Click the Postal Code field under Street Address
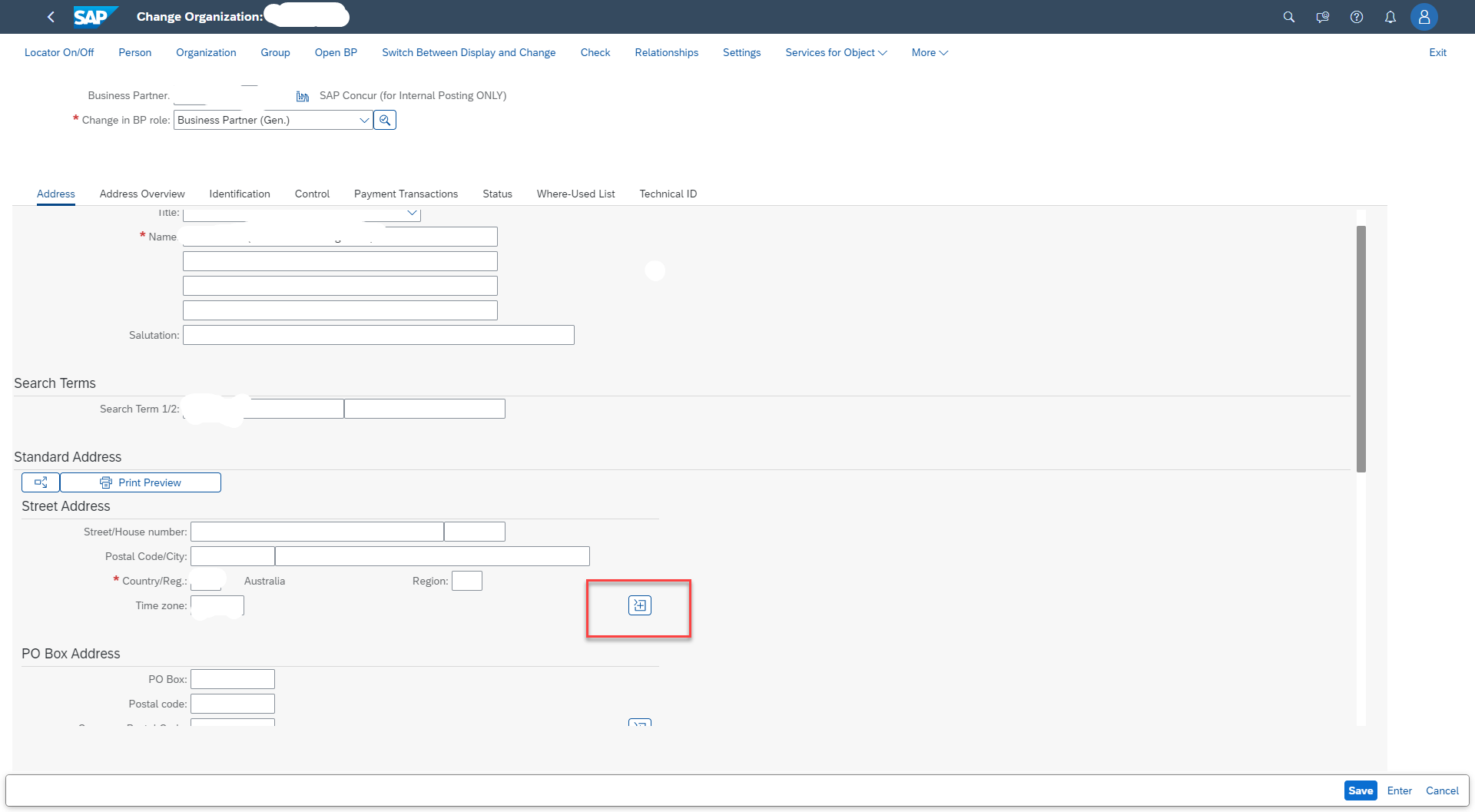Image resolution: width=1475 pixels, height=812 pixels. [233, 556]
